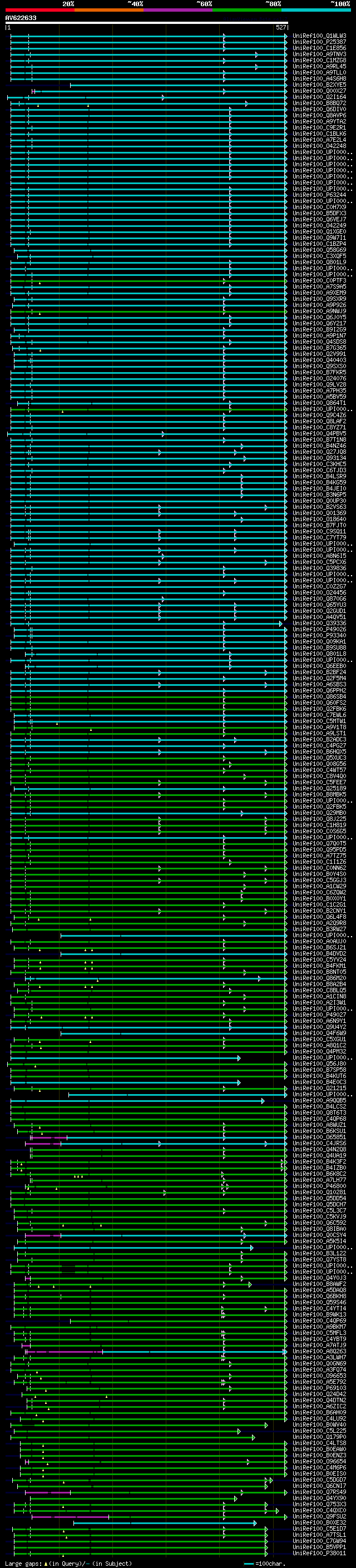Click UniRef100_Q1XGE0 label
The height and width of the screenshot is (1568, 356).
pyautogui.click(x=319, y=231)
